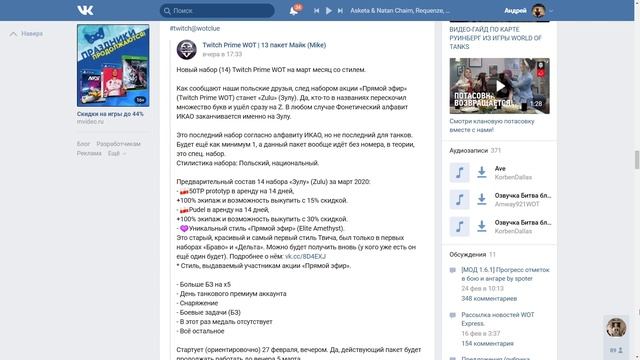Play the Потасовка возвращается video
The height and width of the screenshot is (360, 640).
coord(500,86)
